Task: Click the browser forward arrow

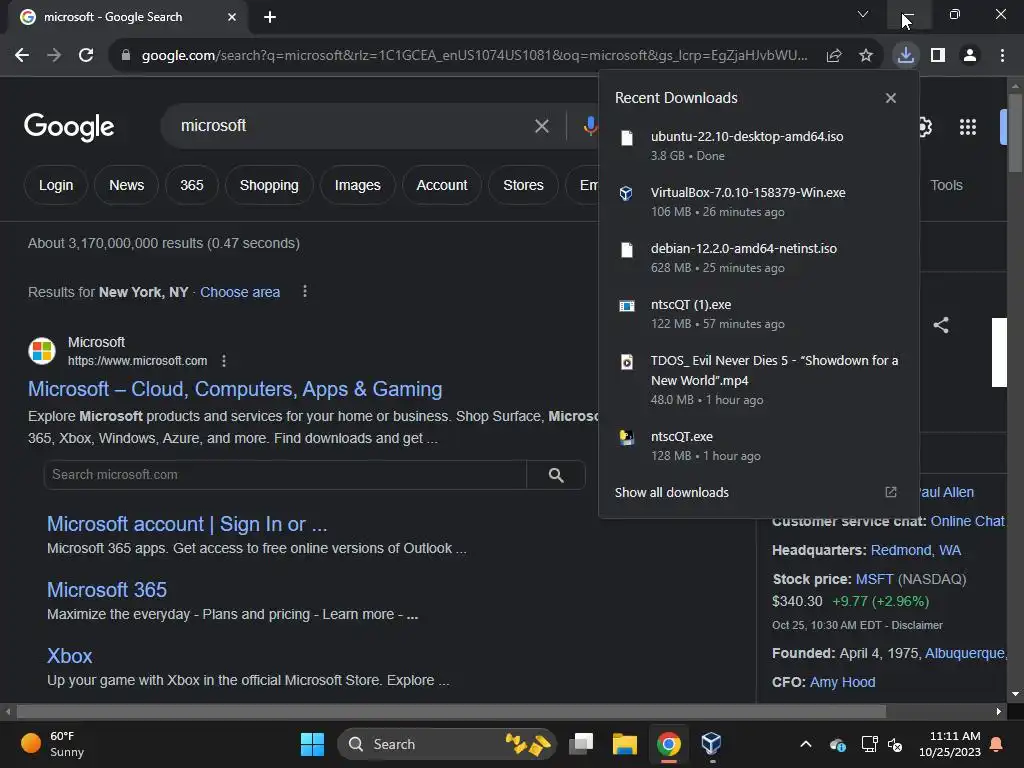Action: (x=54, y=56)
